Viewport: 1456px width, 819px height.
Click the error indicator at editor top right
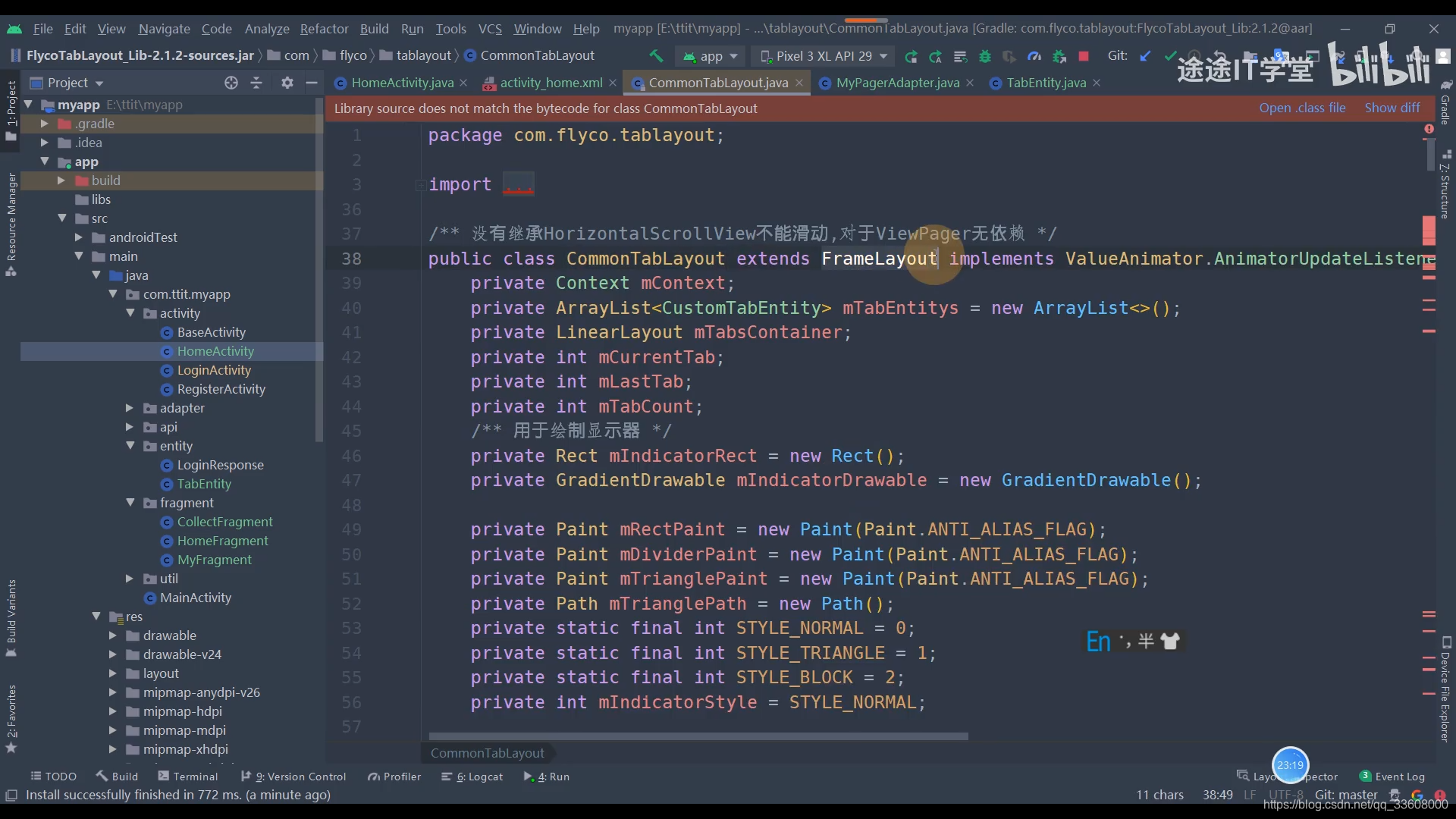[x=1429, y=129]
